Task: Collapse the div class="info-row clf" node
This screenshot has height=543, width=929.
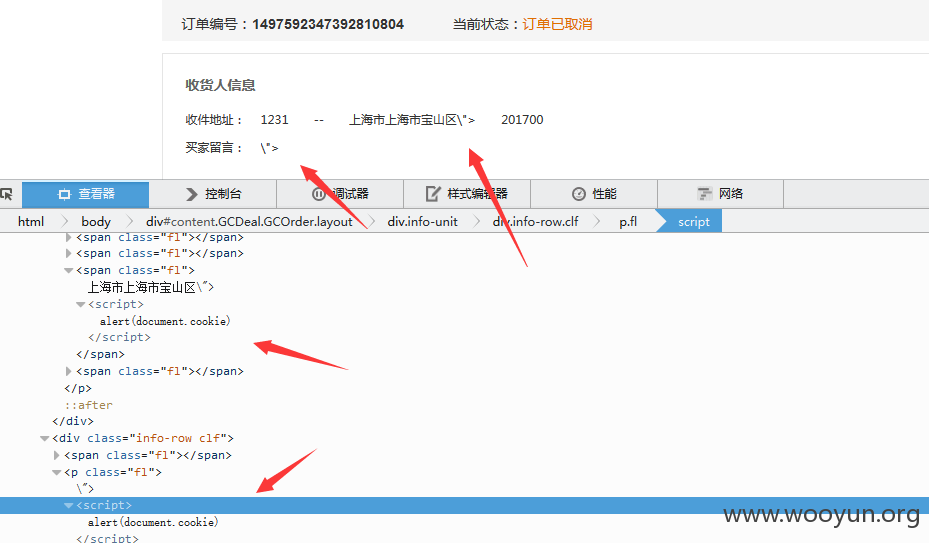Action: pyautogui.click(x=44, y=439)
